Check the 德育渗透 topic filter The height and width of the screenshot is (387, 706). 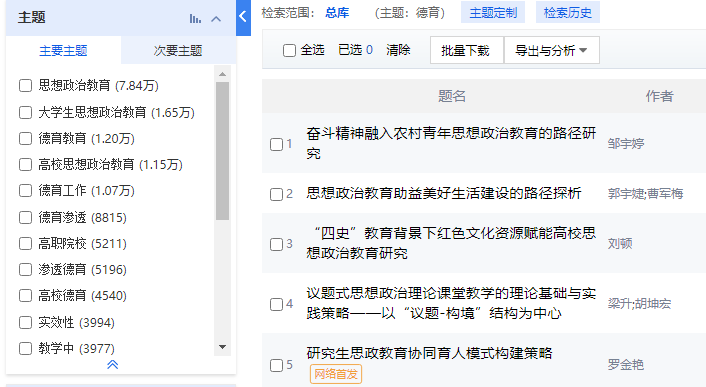coord(26,218)
